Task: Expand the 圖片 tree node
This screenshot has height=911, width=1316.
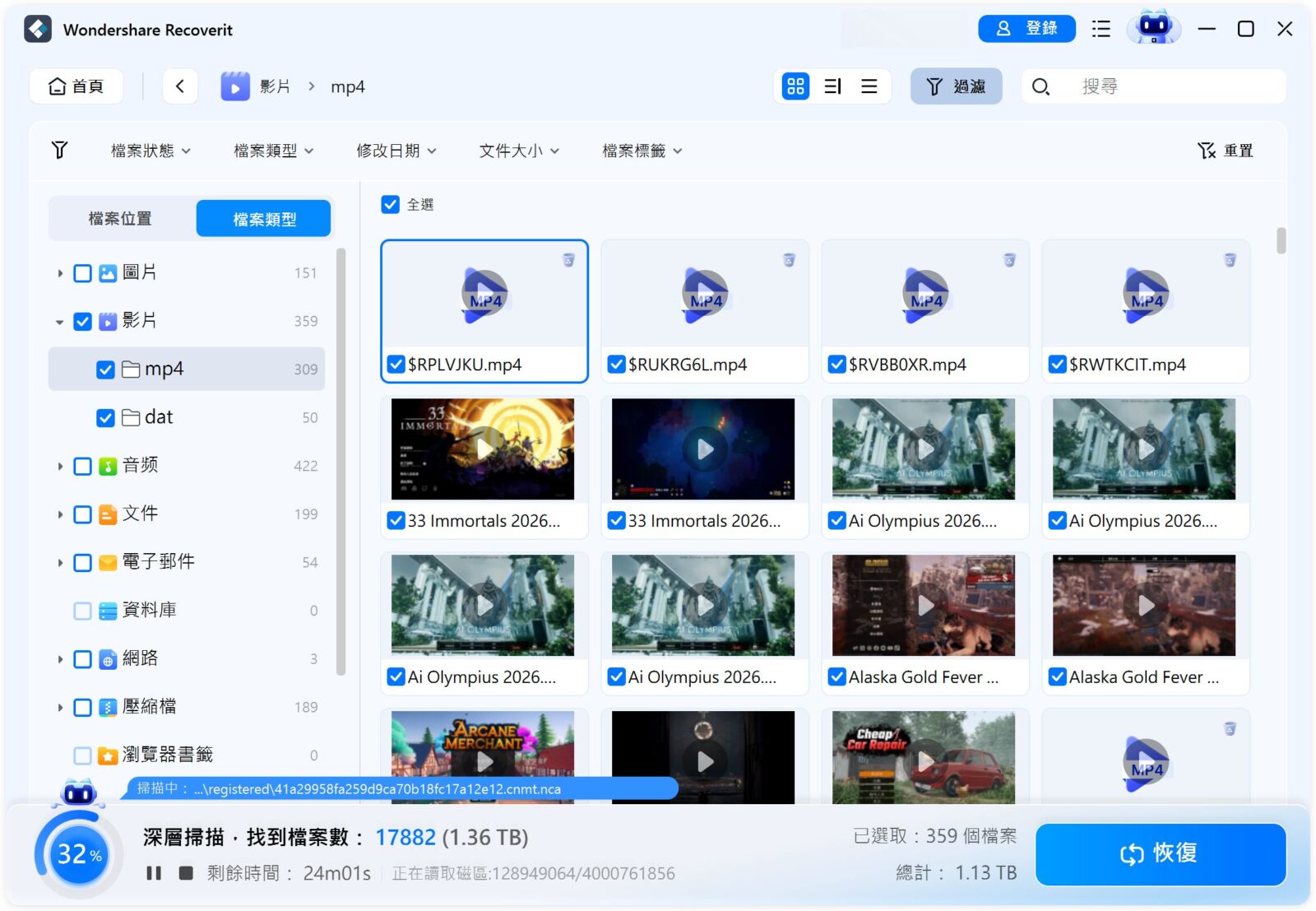Action: [x=60, y=273]
